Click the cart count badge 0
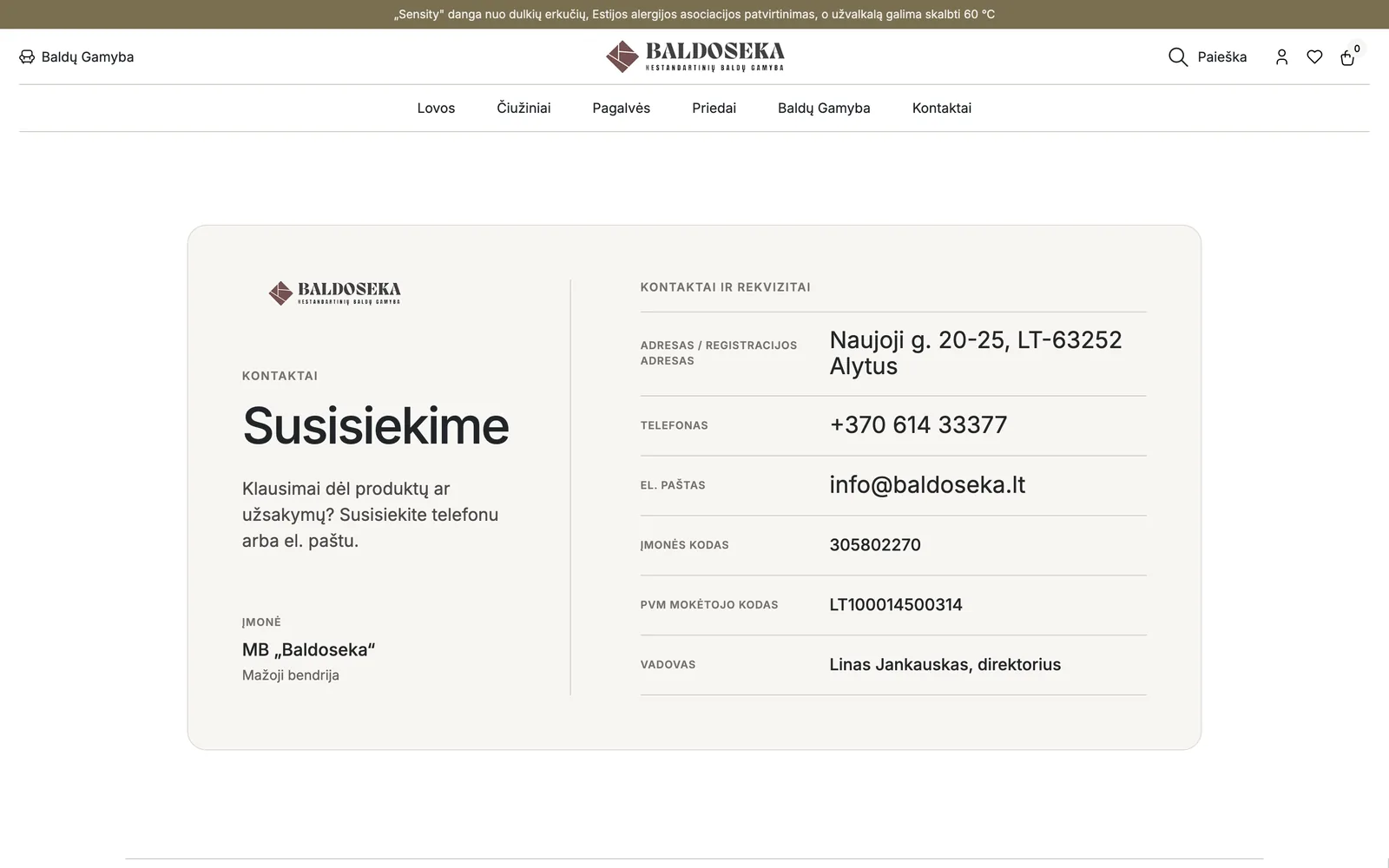Screen dimensions: 1389x868 (x=1357, y=49)
